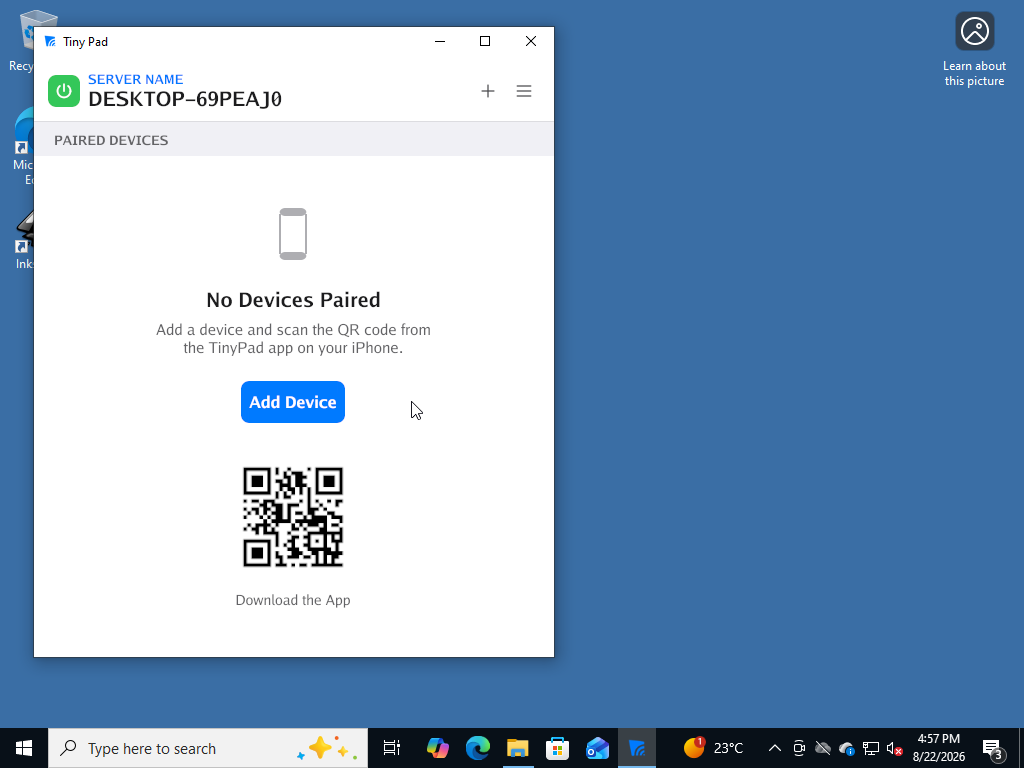
Task: Open Microsoft Store from the taskbar
Action: [x=558, y=748]
